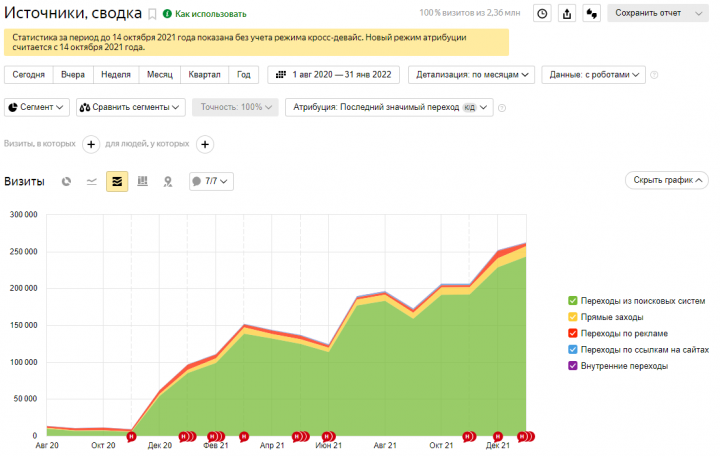
Task: Open the Точность: 100% dropdown
Action: click(235, 107)
